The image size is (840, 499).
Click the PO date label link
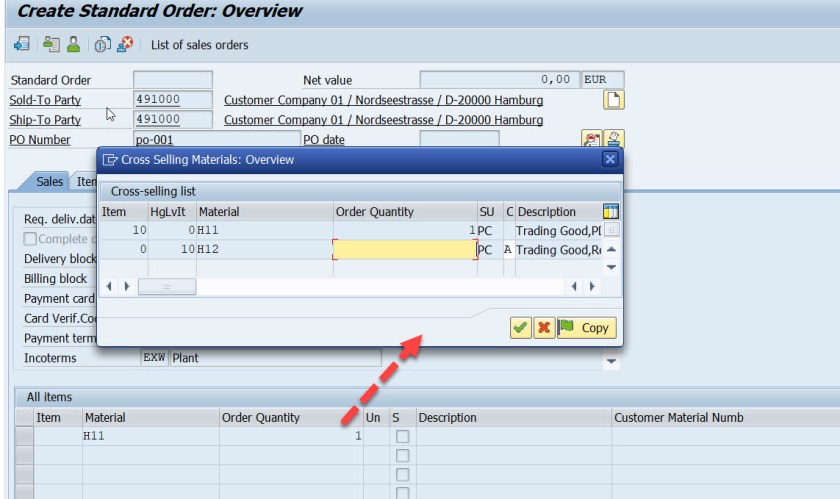(x=324, y=139)
